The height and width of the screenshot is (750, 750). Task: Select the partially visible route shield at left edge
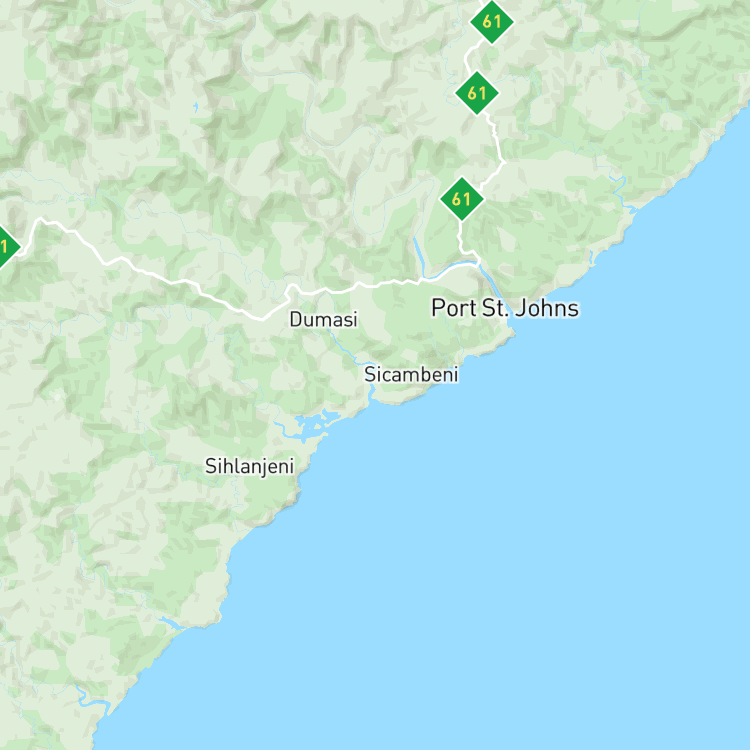(5, 247)
